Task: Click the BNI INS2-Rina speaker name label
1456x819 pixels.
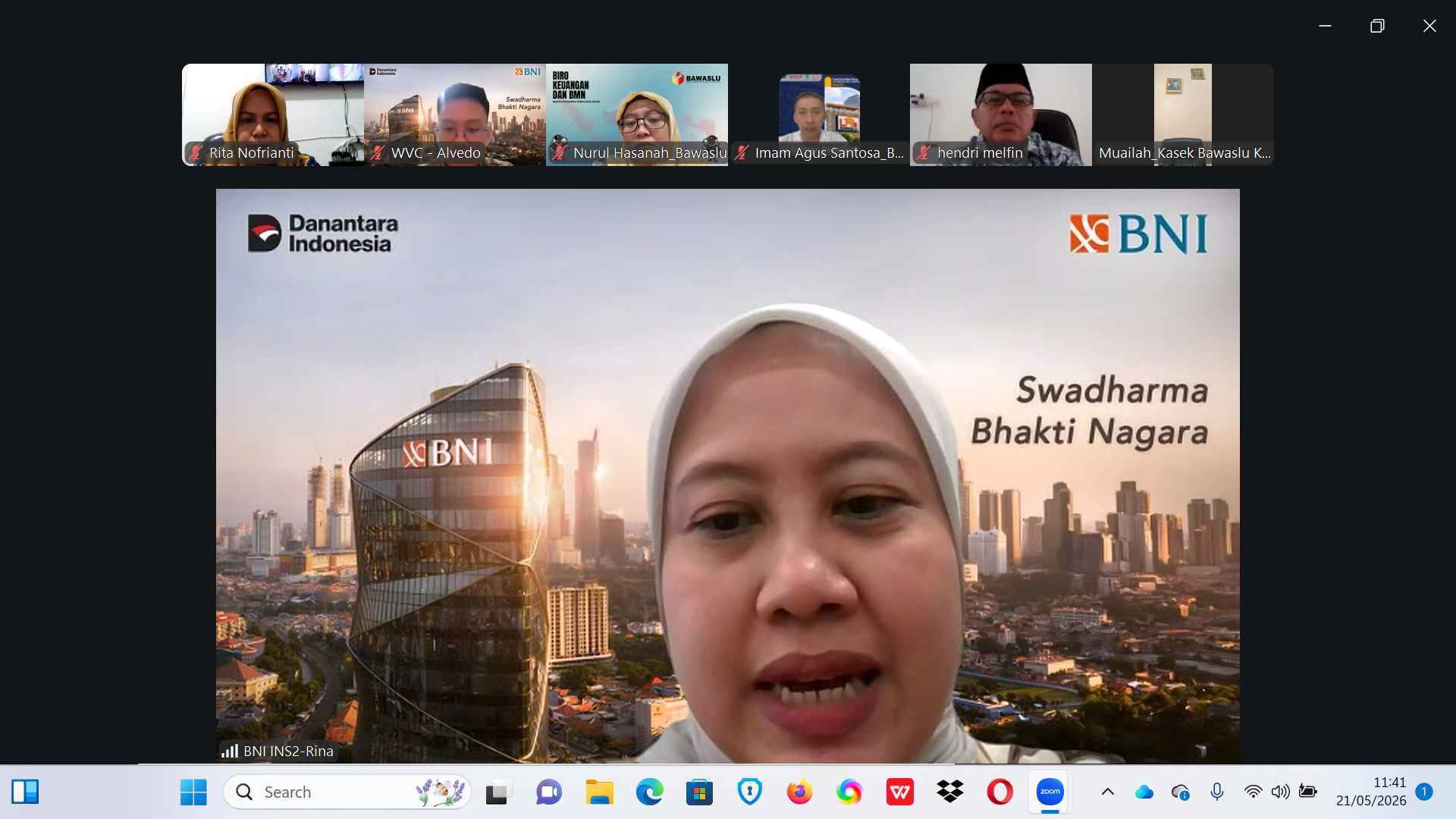Action: coord(288,751)
